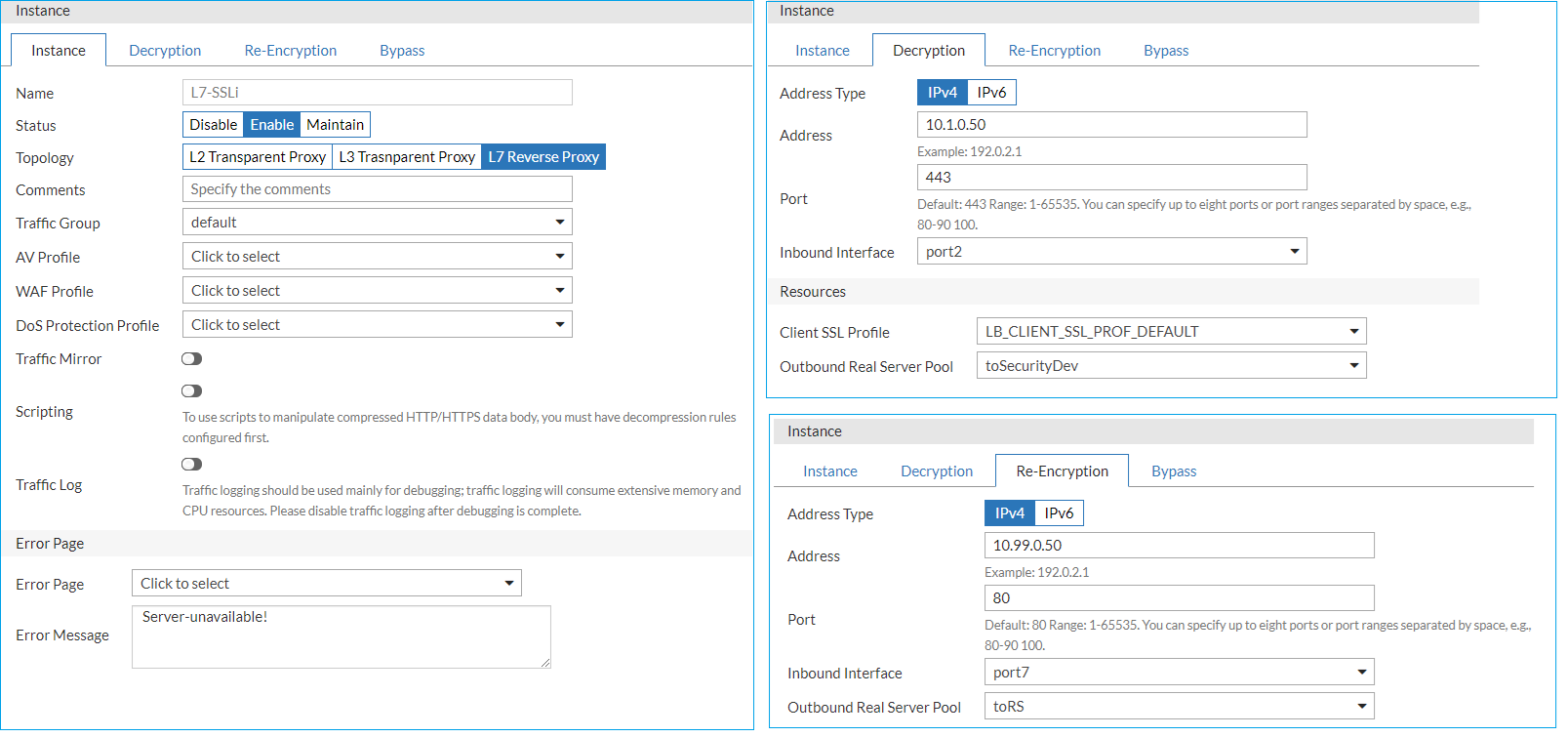The height and width of the screenshot is (737, 1568).
Task: Open the Error Page selection dropdown
Action: [326, 584]
